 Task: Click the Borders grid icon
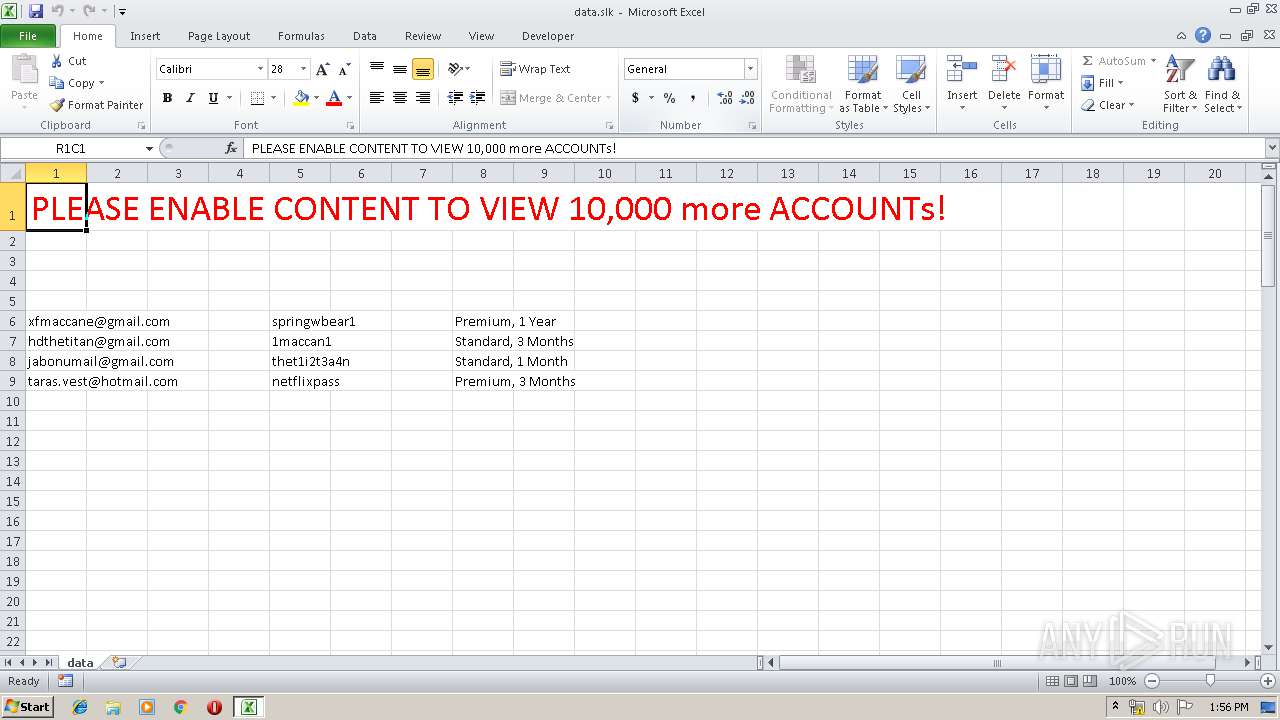[x=257, y=98]
